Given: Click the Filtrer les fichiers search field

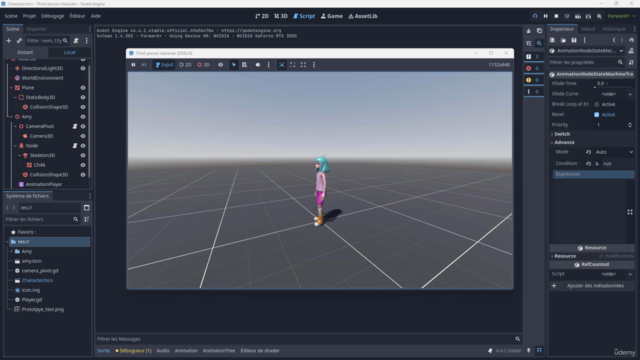Looking at the screenshot, I should coord(42,219).
